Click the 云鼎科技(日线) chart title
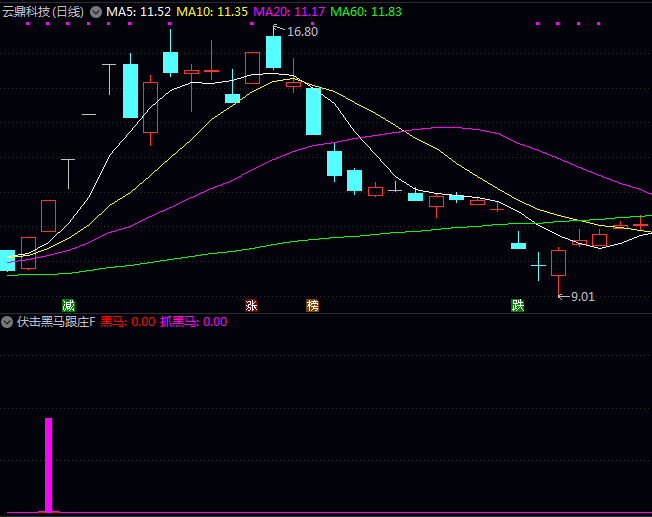The width and height of the screenshot is (652, 517). (43, 12)
